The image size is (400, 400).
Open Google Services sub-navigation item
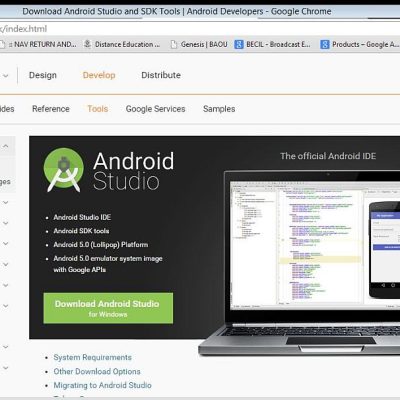coord(155,109)
